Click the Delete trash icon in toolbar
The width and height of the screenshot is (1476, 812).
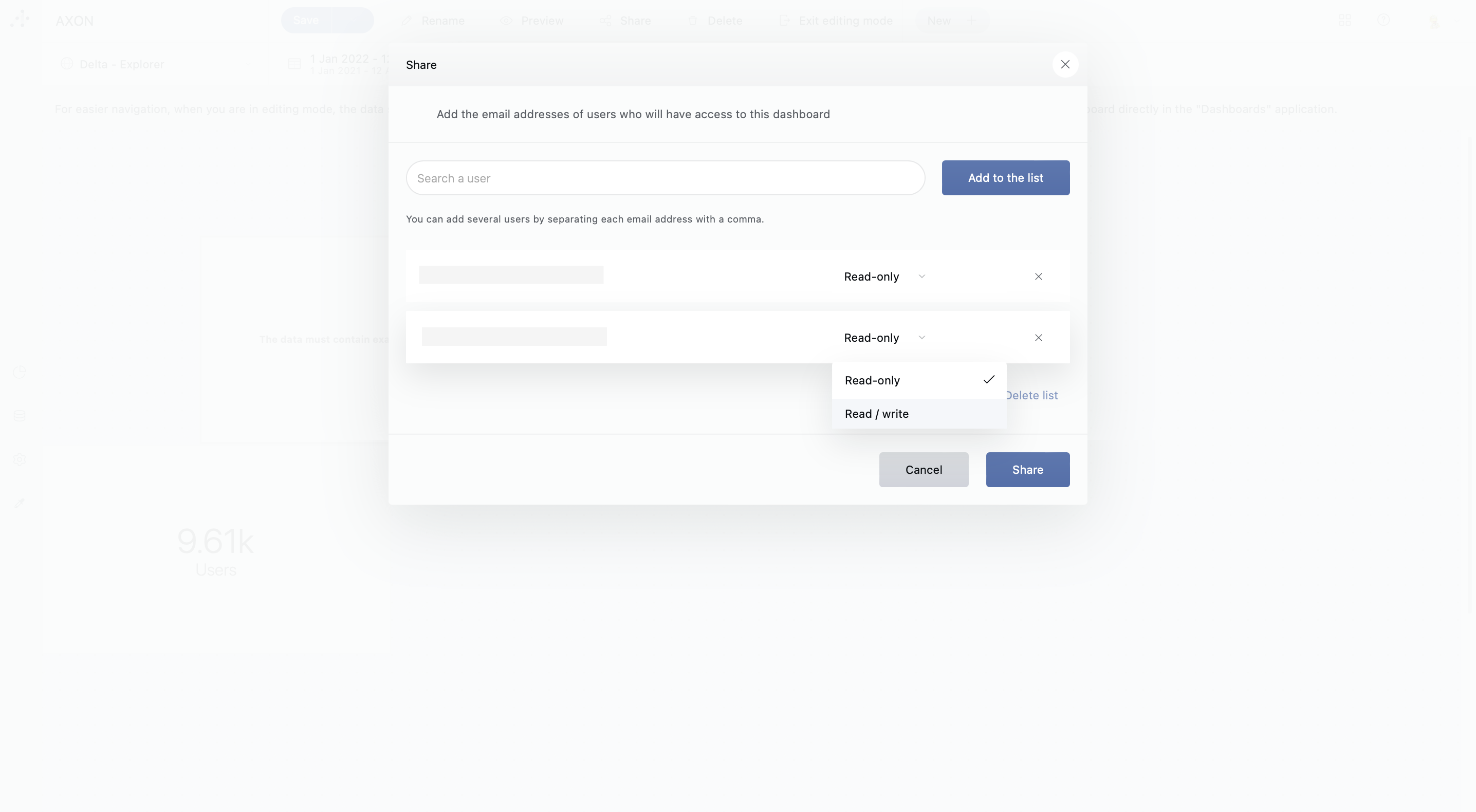693,20
